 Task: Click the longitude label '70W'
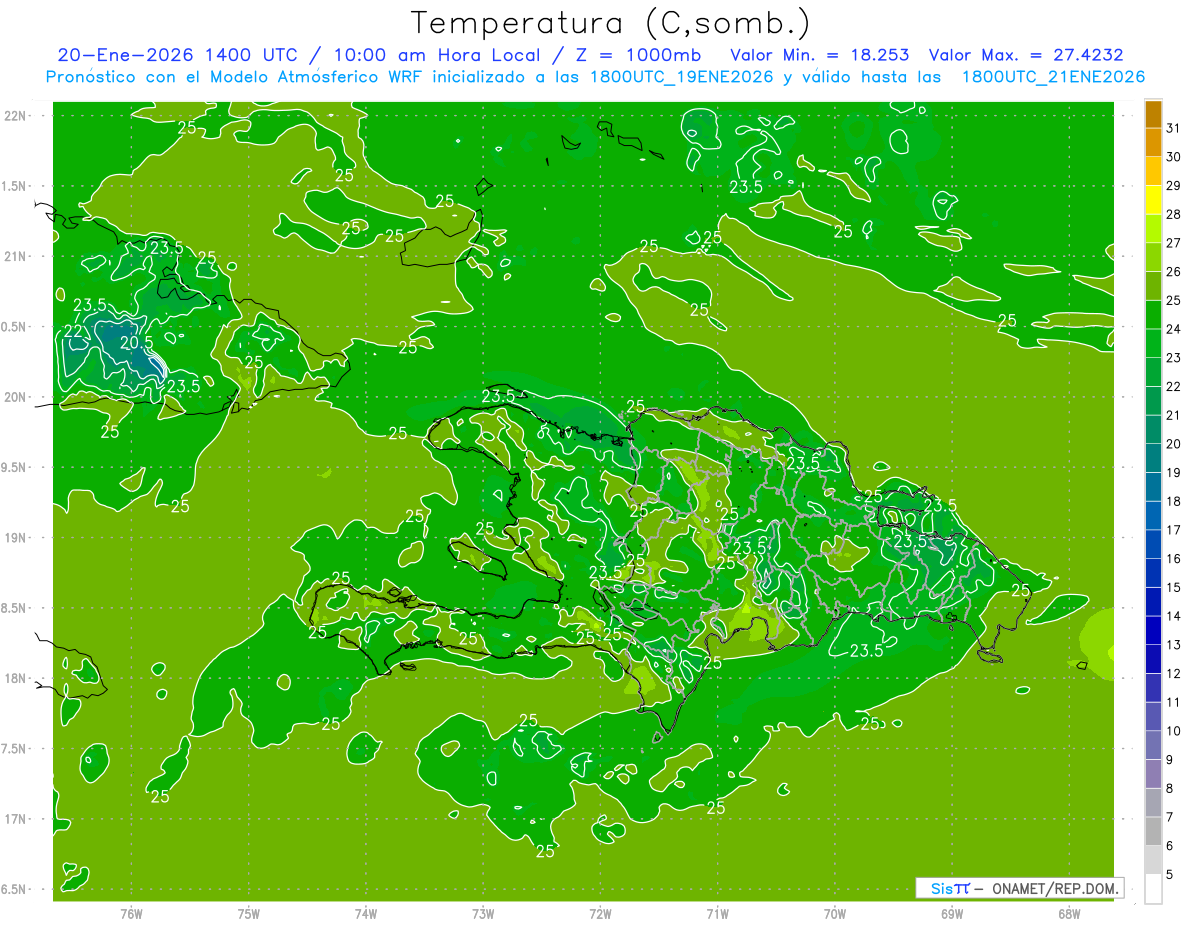[835, 913]
